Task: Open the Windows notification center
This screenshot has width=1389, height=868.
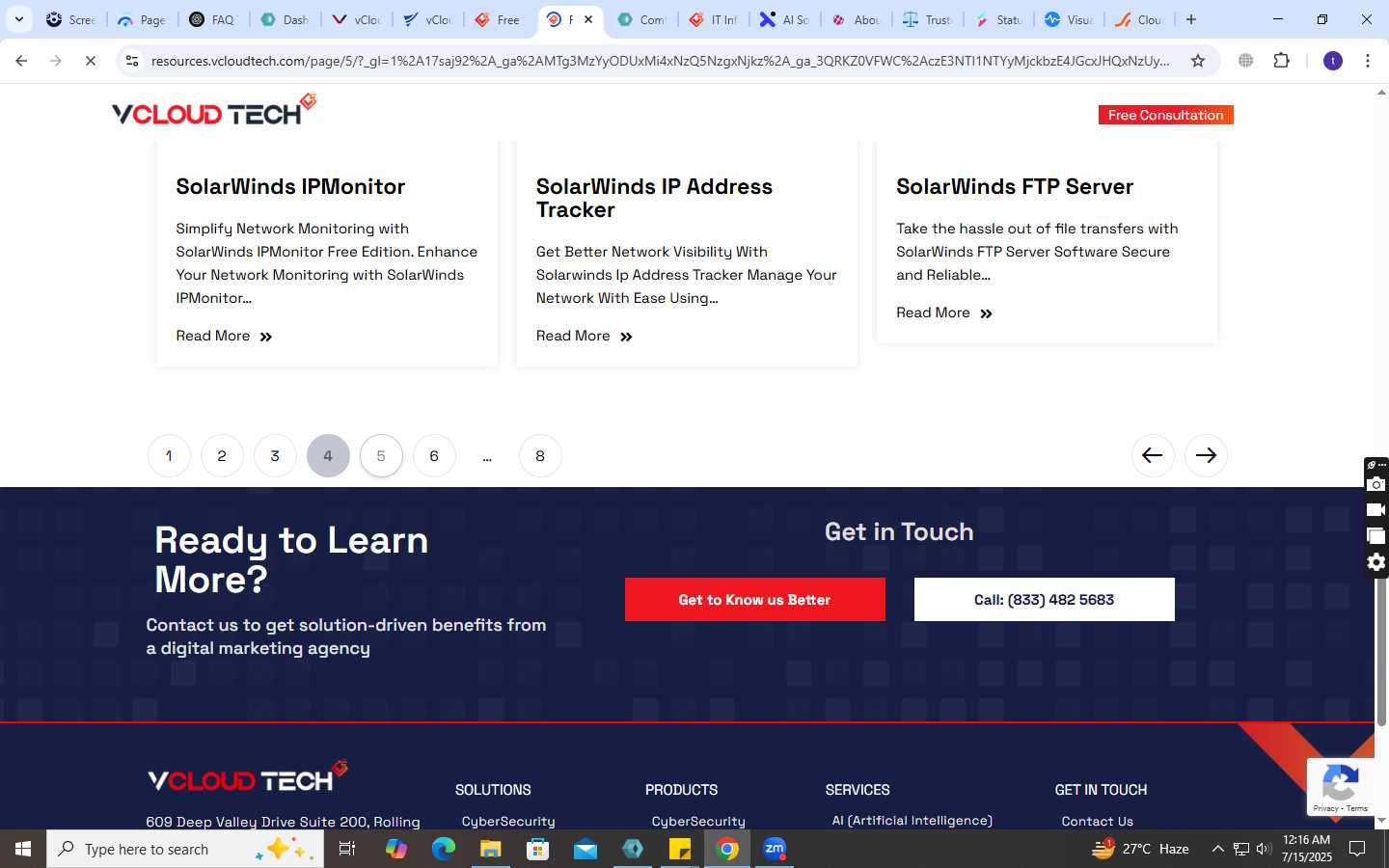Action: (x=1357, y=849)
